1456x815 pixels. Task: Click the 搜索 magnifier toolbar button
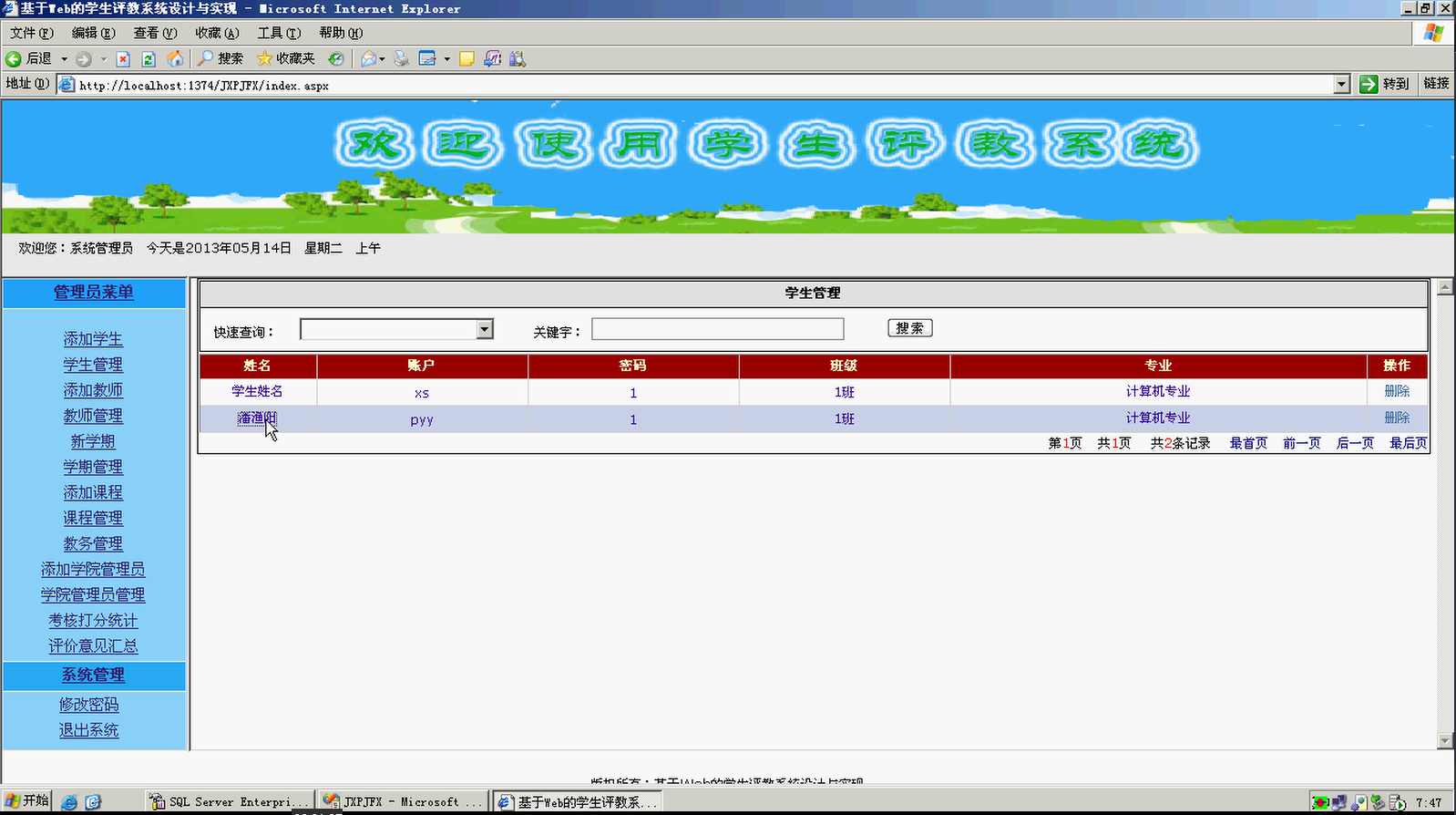coord(220,58)
